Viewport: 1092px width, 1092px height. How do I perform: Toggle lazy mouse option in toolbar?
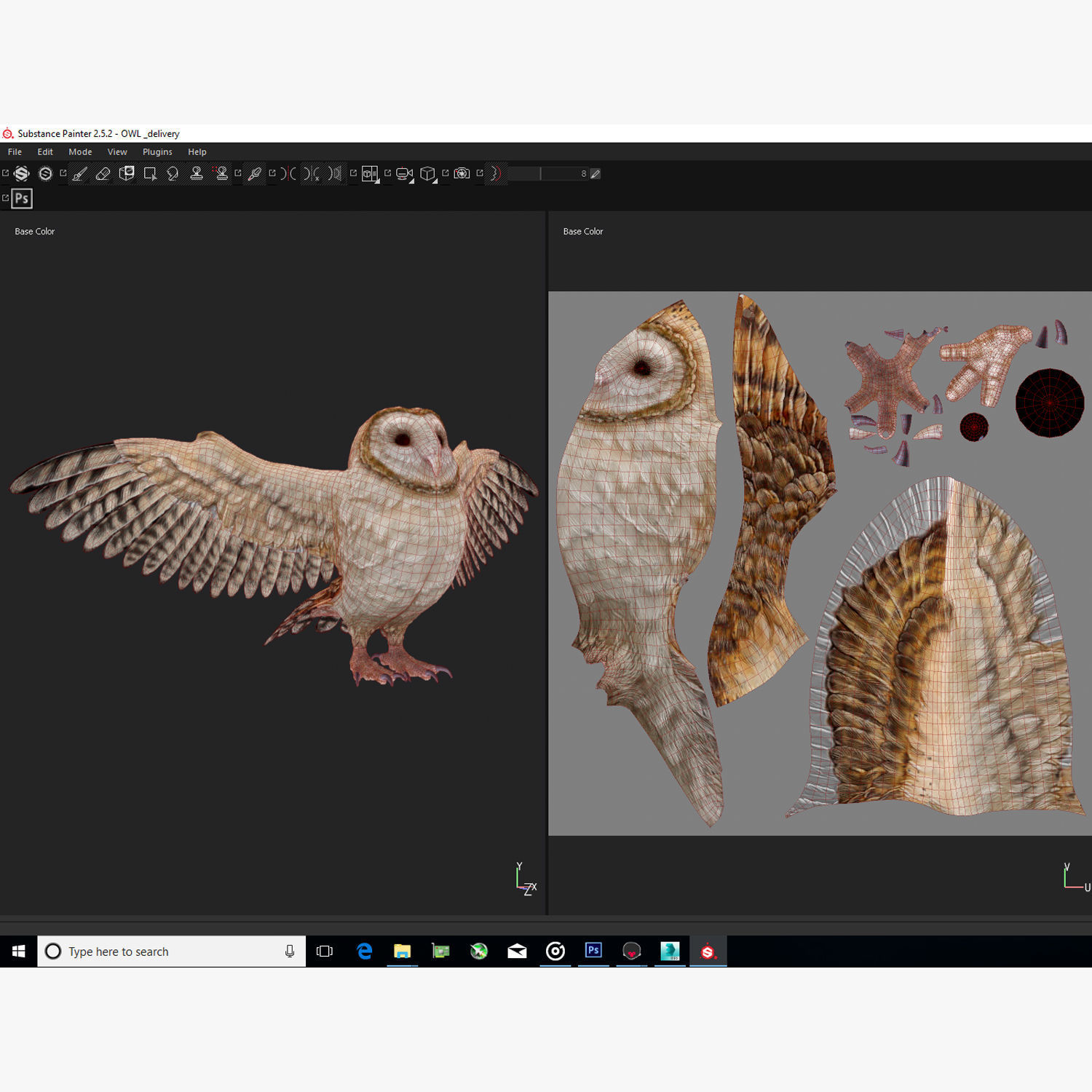[x=496, y=174]
